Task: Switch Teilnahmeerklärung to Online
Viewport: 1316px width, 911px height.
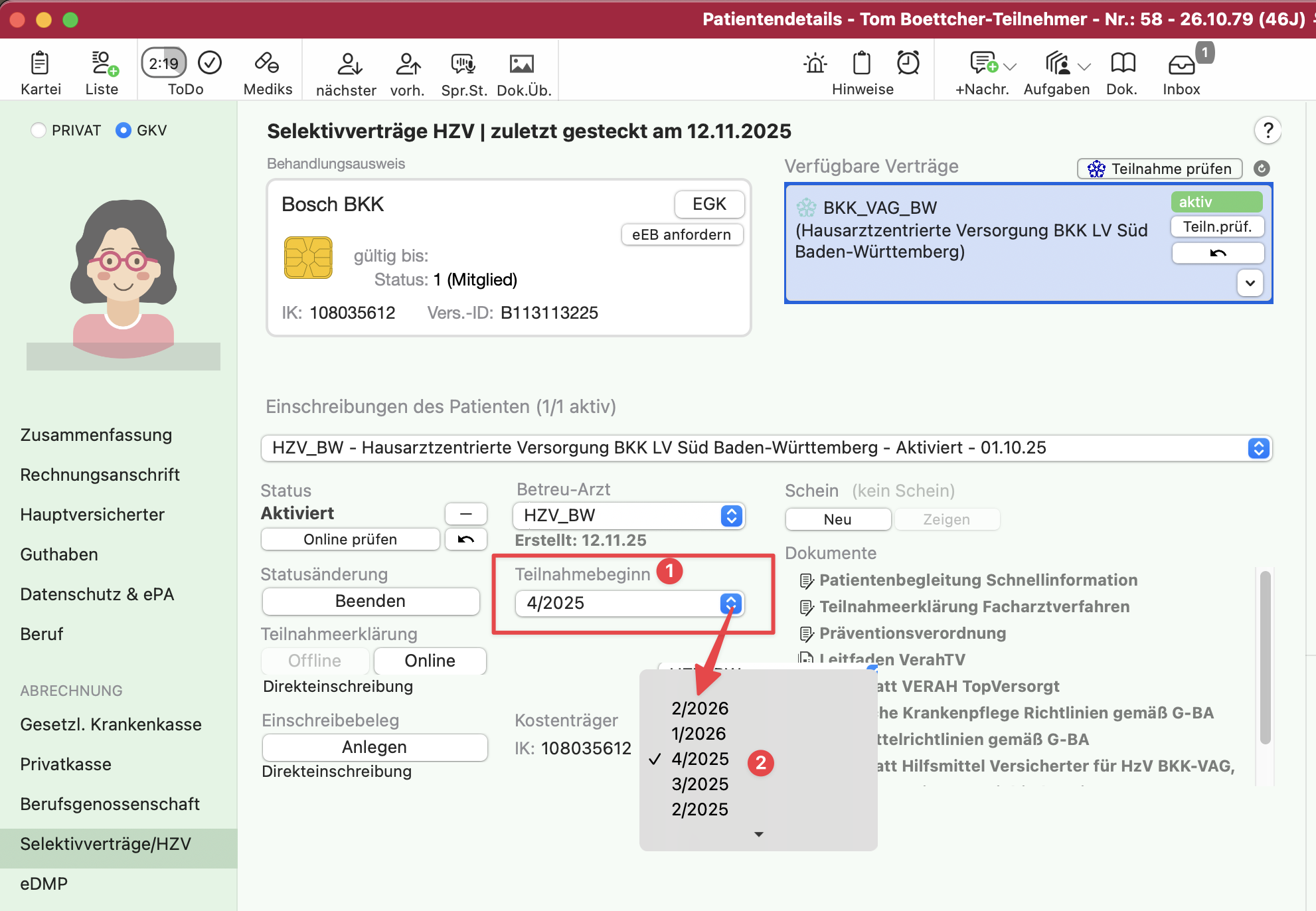Action: (x=430, y=661)
